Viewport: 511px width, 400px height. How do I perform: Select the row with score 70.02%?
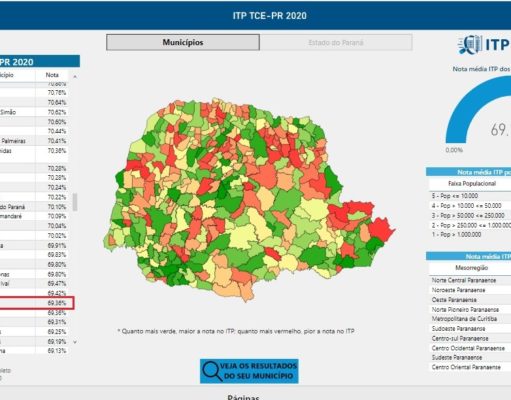tap(34, 236)
